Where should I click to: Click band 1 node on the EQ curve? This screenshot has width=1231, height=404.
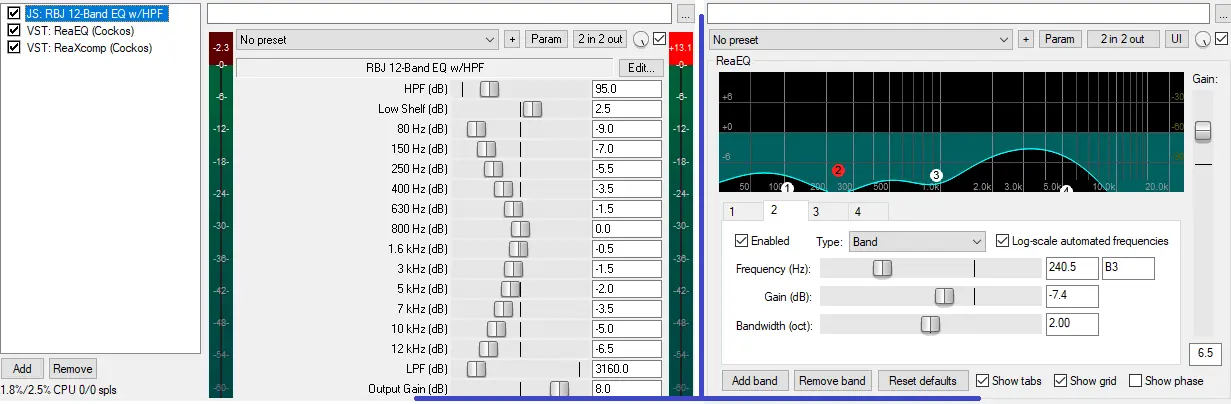pyautogui.click(x=787, y=188)
